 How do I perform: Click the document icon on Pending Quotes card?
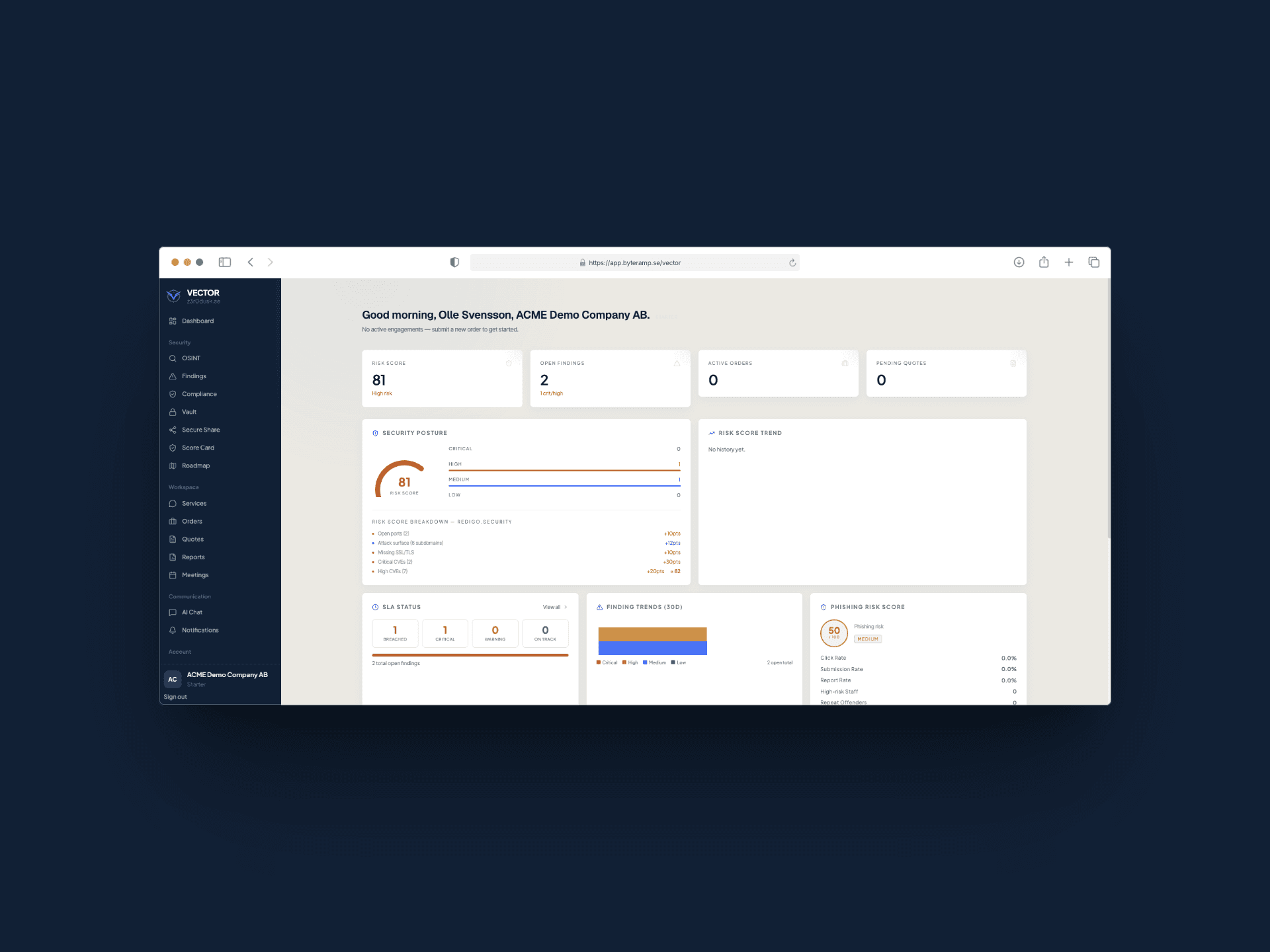1013,364
